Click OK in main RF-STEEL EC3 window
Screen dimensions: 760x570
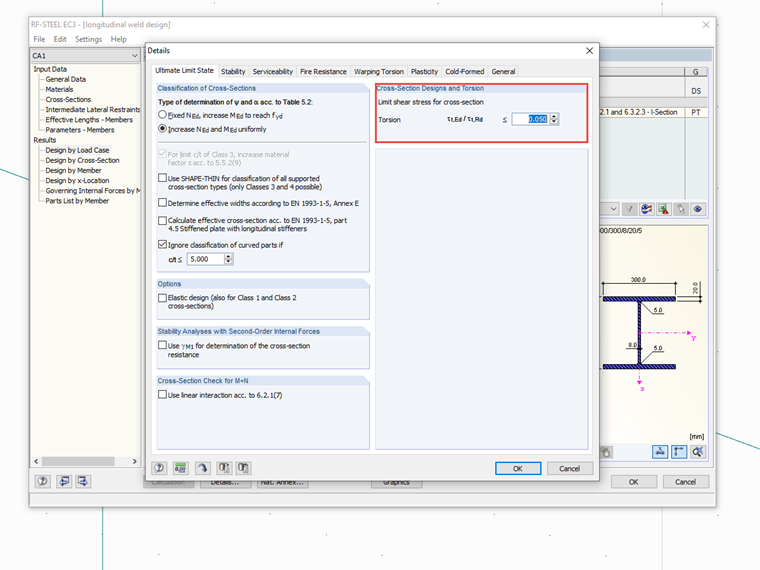click(x=633, y=482)
